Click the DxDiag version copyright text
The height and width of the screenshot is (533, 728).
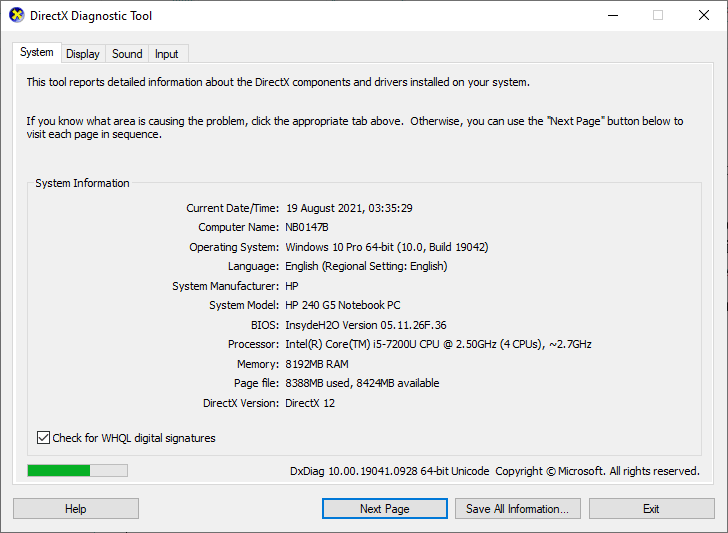tap(494, 471)
